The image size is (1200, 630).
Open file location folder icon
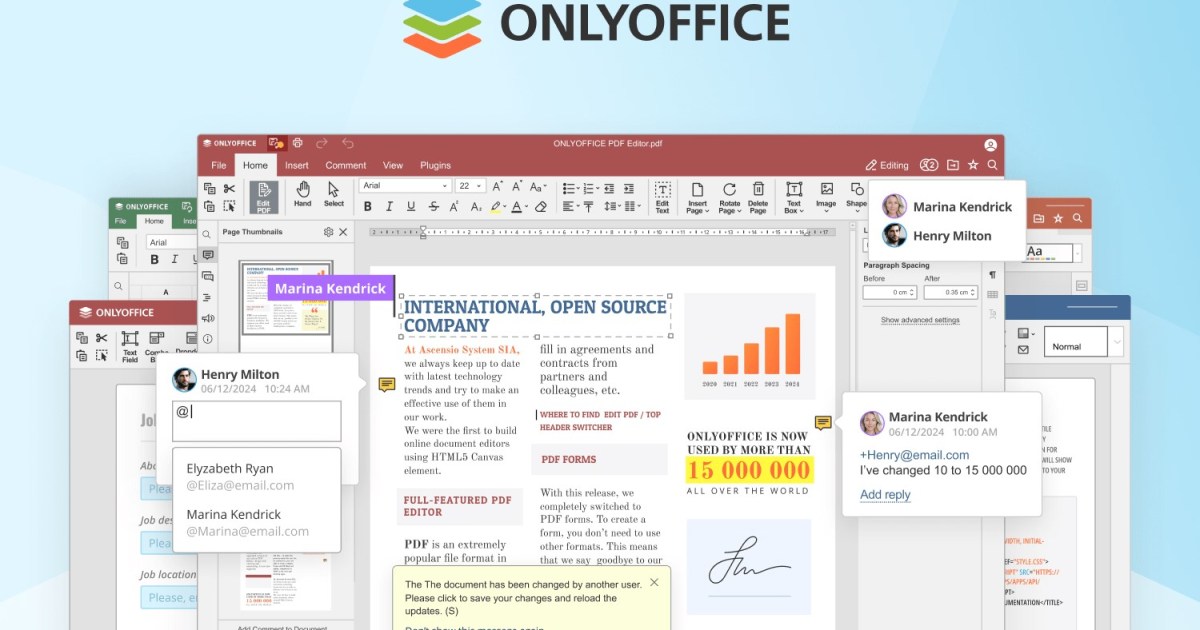pyautogui.click(x=952, y=165)
